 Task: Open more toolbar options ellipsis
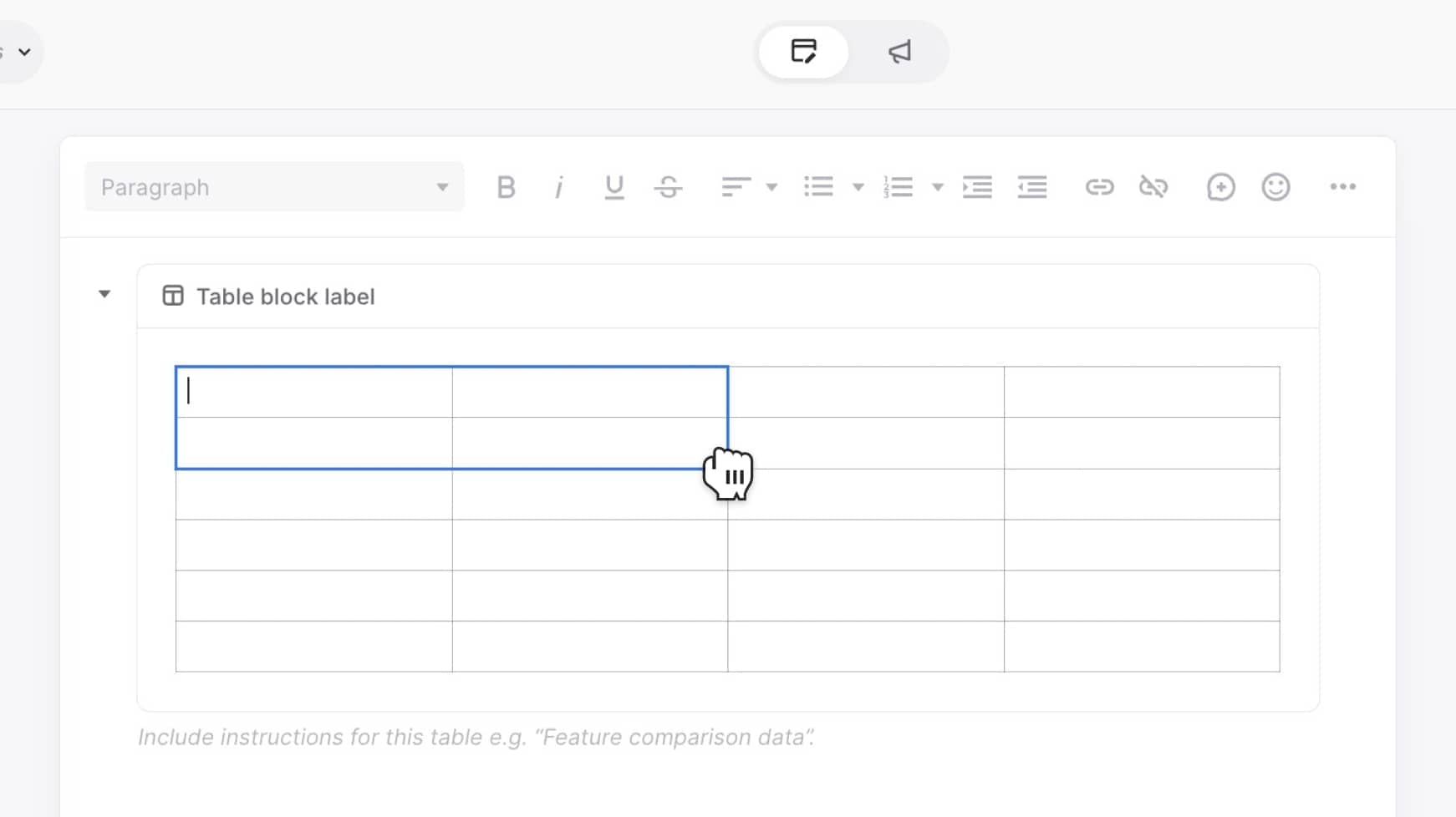1343,187
